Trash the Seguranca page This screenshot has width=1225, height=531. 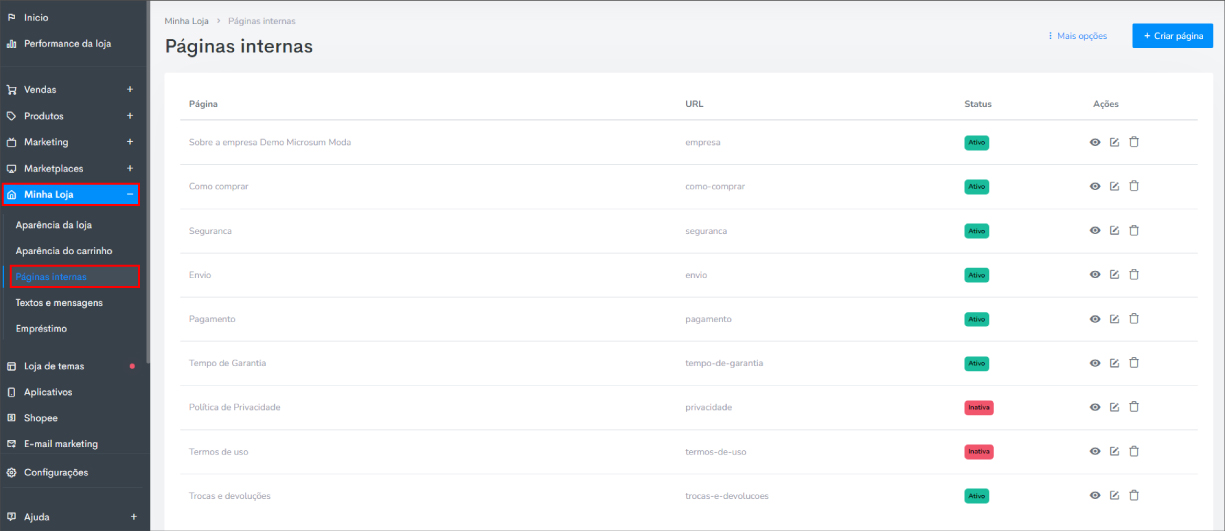pos(1134,230)
